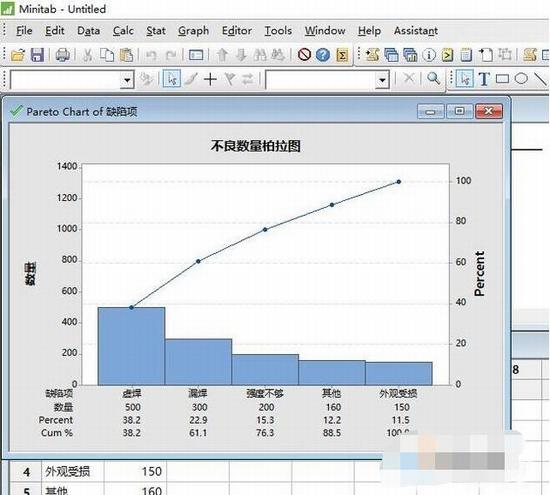
Task: Click inside the first toolbar combo field
Action: pos(66,80)
